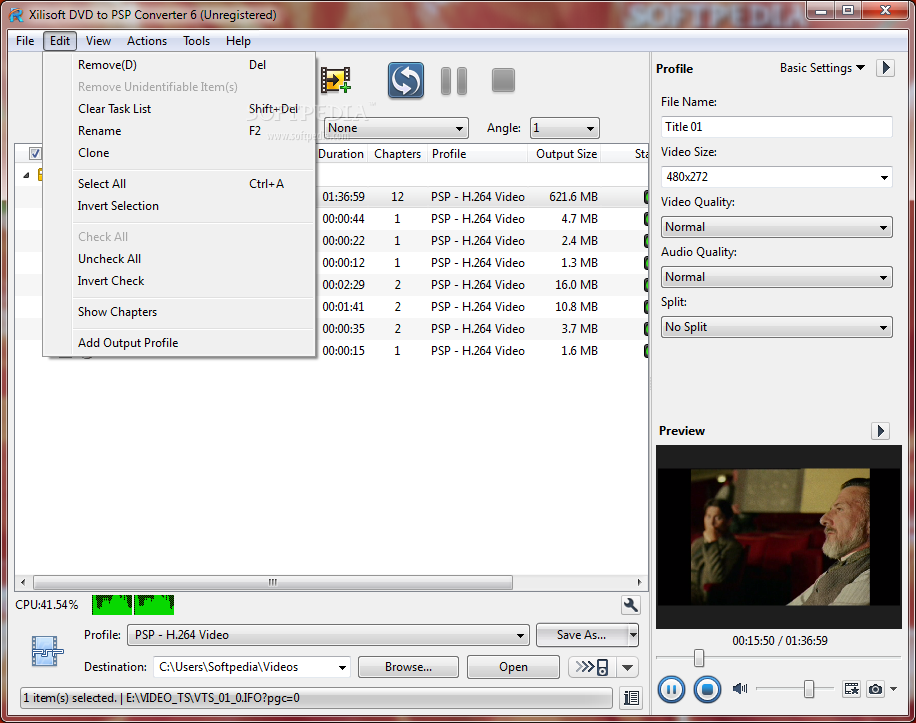Click the Open destination button
916x723 pixels.
[513, 667]
